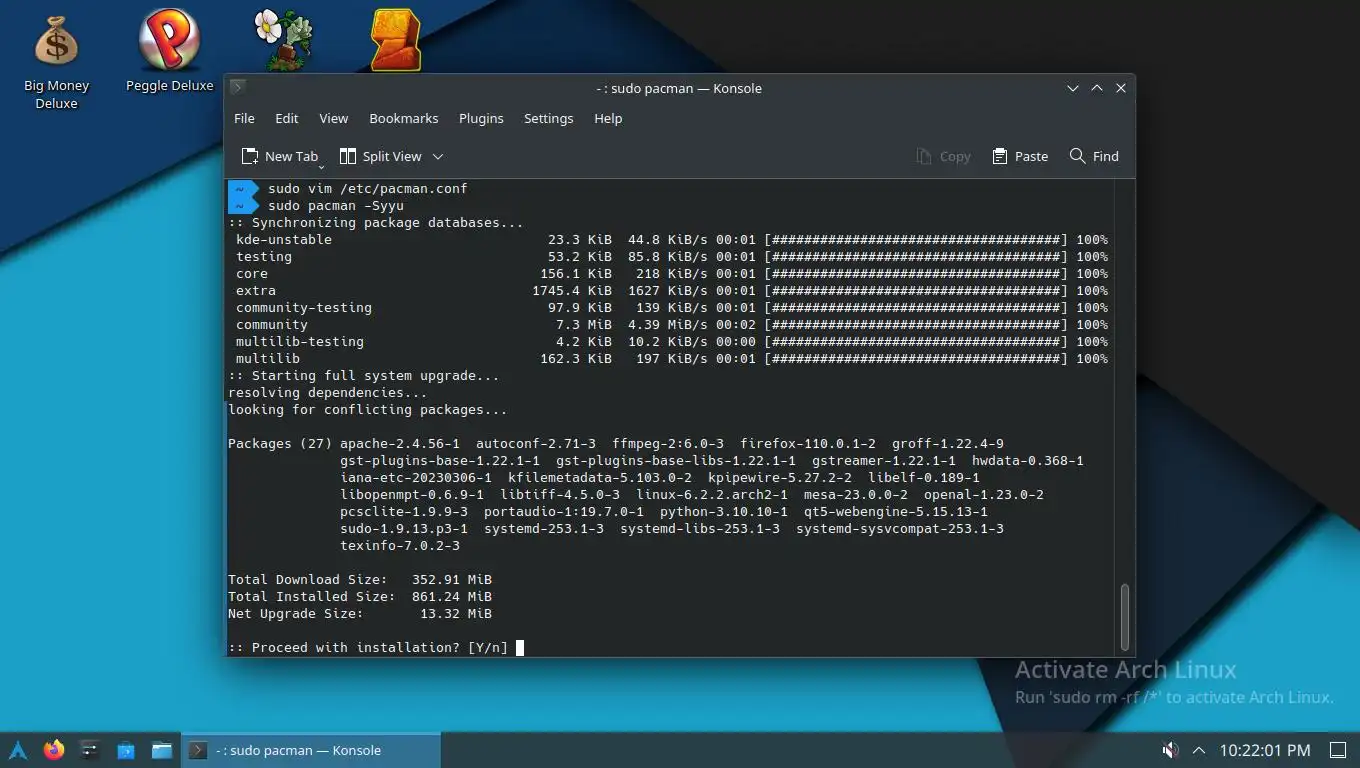This screenshot has width=1360, height=768.
Task: Maximize the Konsole window
Action: coord(1097,88)
